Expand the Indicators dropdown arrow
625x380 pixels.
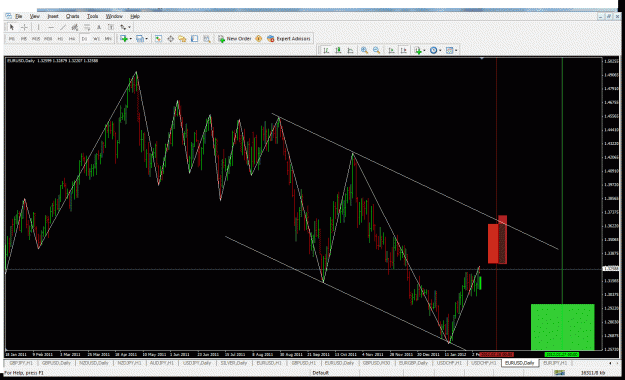(x=424, y=50)
